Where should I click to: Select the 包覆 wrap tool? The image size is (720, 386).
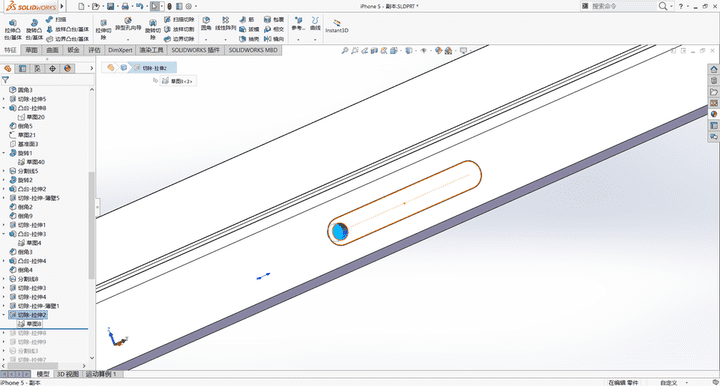pyautogui.click(x=274, y=20)
